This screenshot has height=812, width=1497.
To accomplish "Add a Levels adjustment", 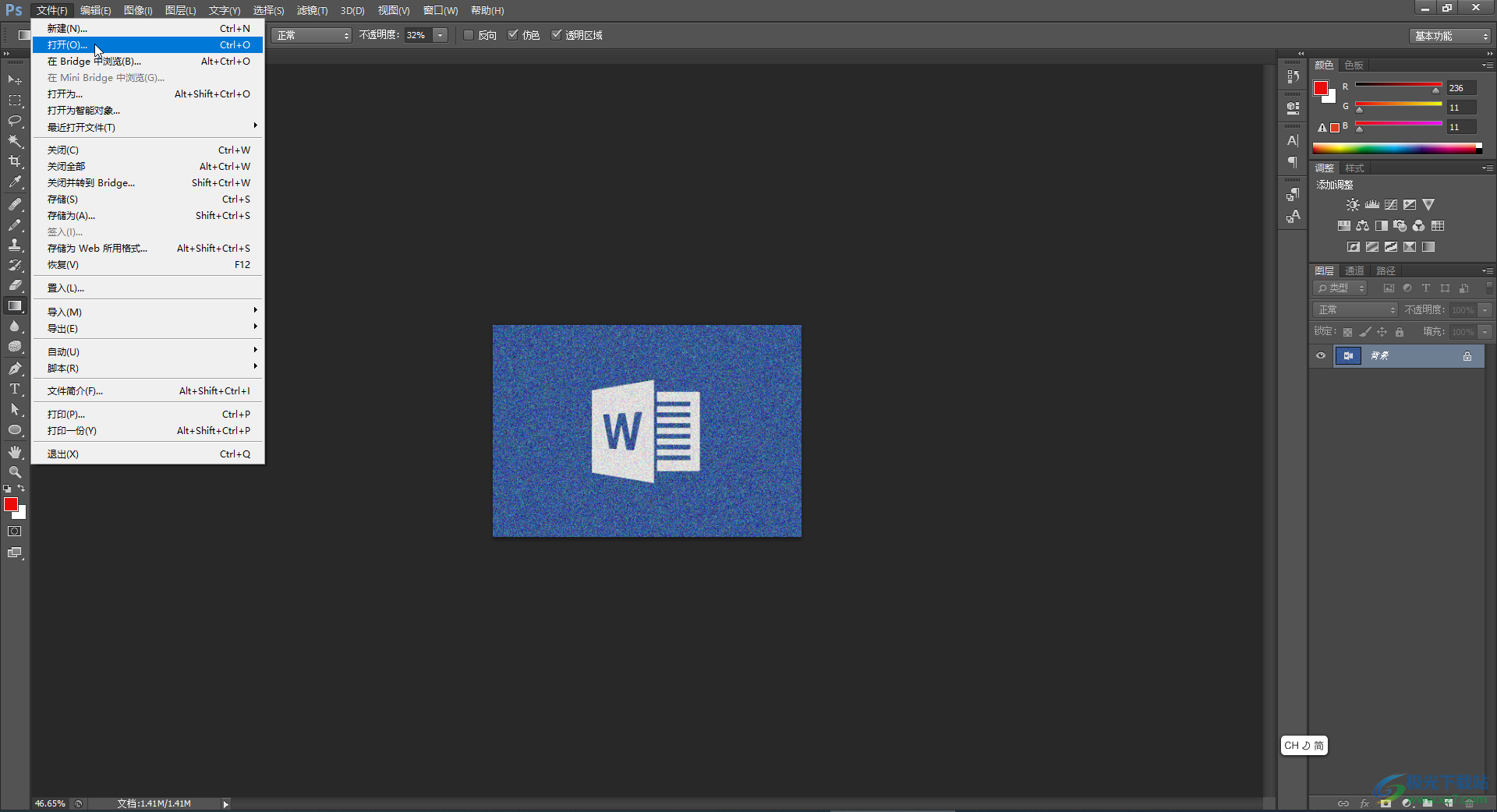I will coord(1371,205).
